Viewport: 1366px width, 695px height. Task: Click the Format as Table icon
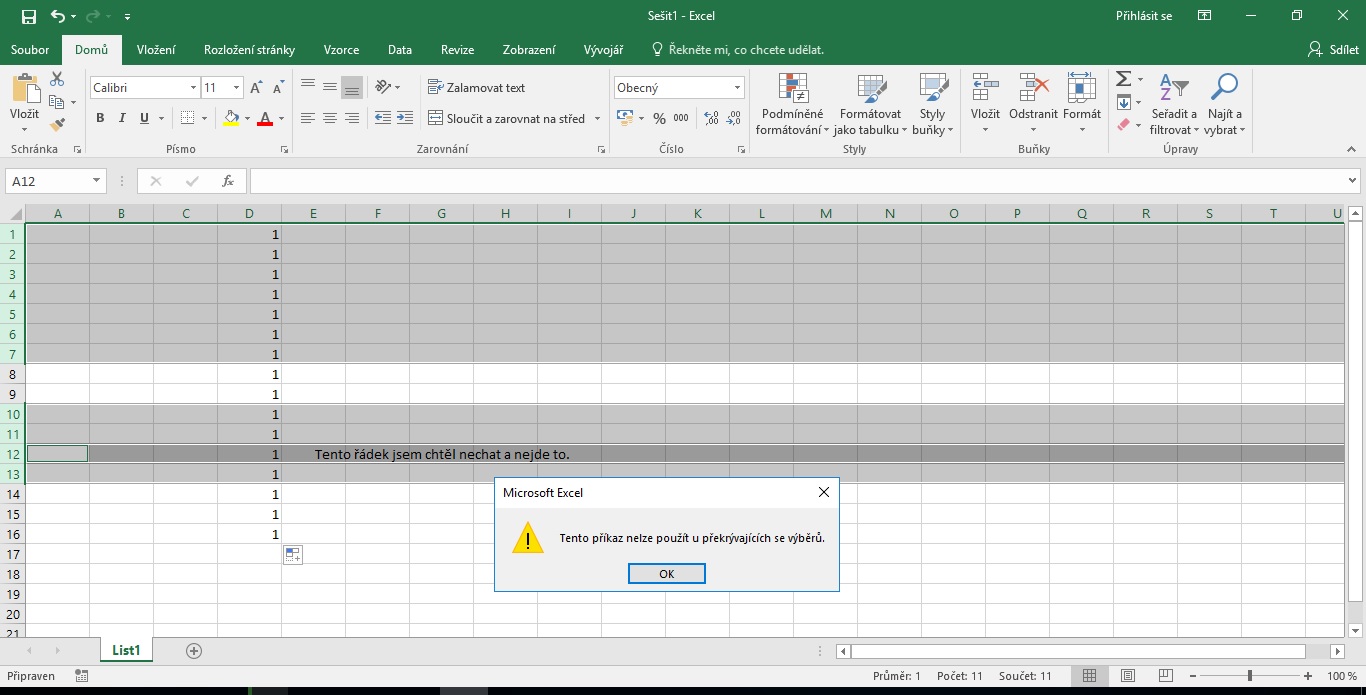(871, 89)
